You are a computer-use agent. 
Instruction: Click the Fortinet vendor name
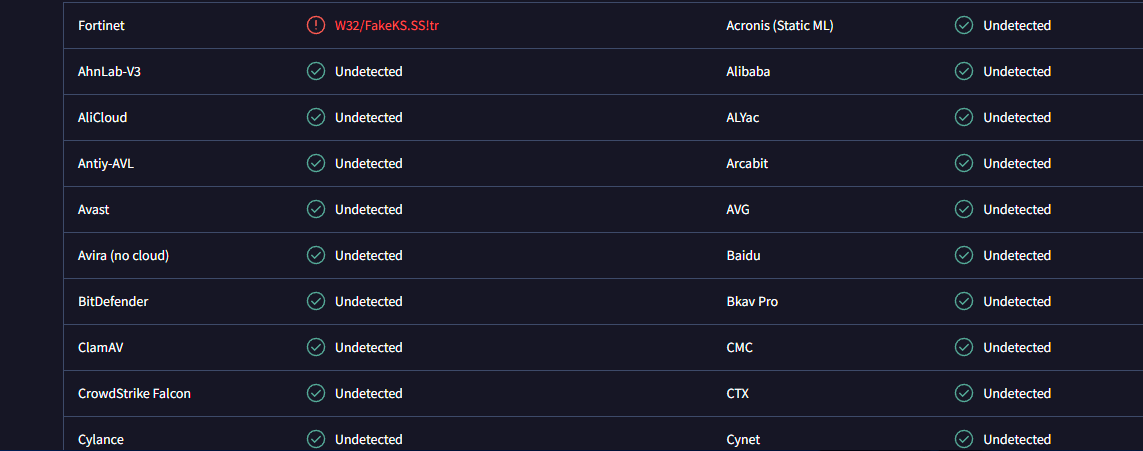[102, 25]
